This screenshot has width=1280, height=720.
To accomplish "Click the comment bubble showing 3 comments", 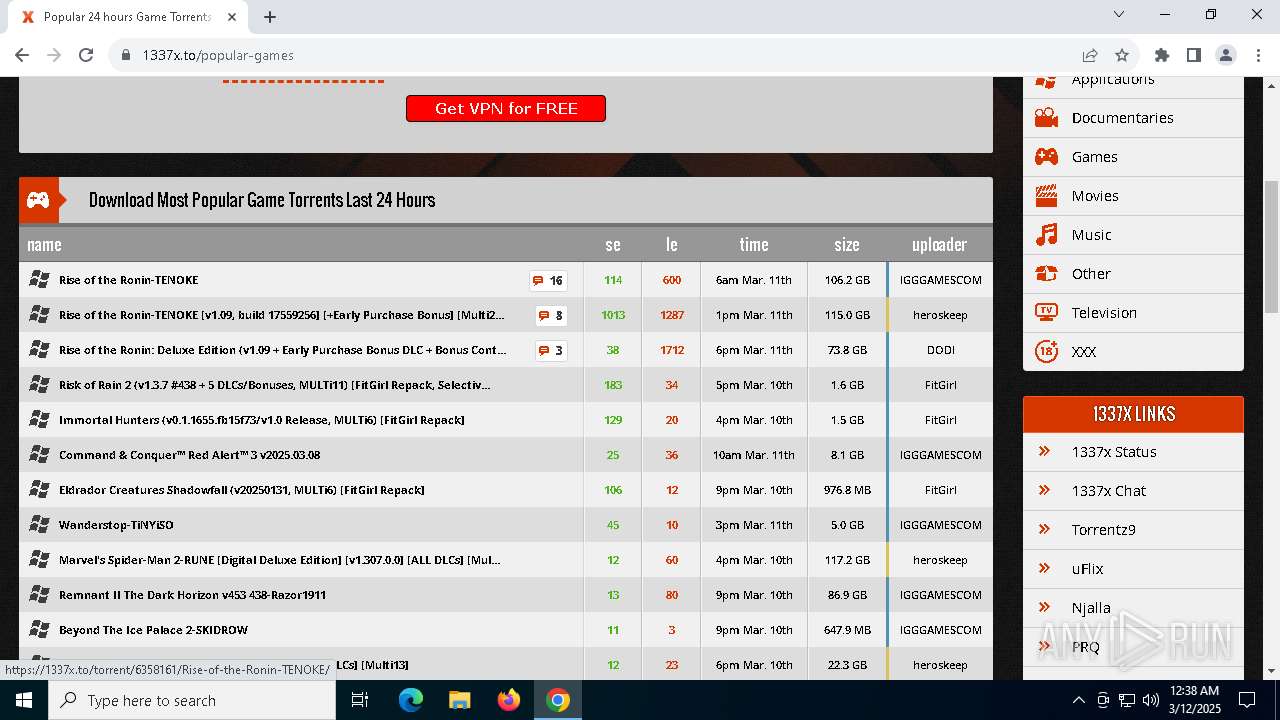I will point(550,350).
